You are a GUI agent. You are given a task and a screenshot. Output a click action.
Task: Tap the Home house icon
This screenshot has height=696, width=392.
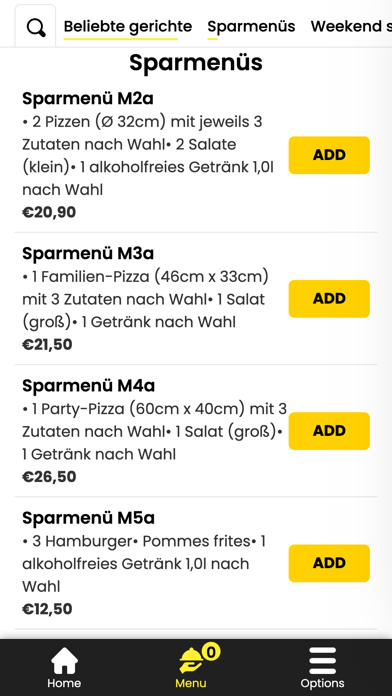[x=64, y=661]
